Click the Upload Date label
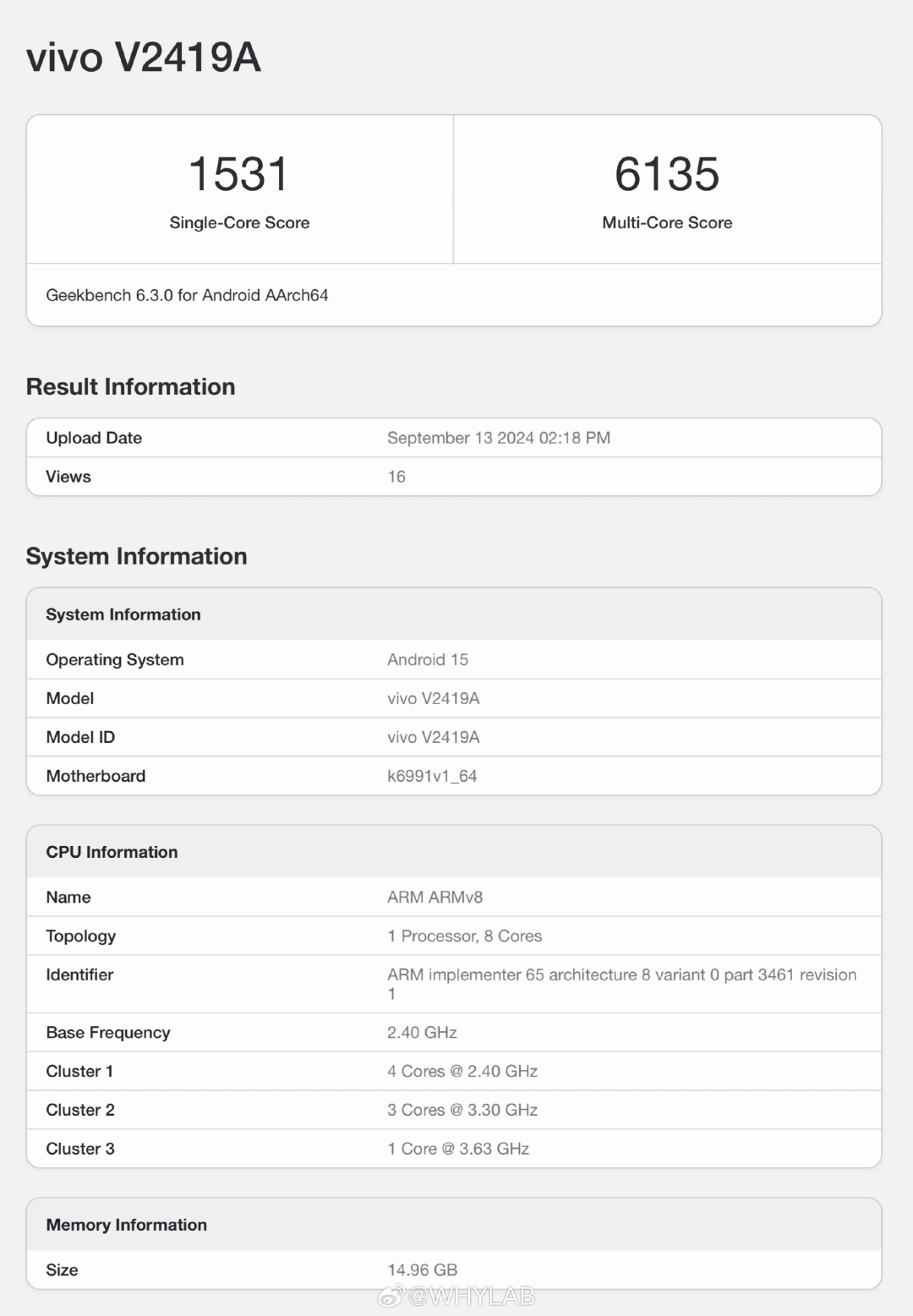 pos(94,438)
